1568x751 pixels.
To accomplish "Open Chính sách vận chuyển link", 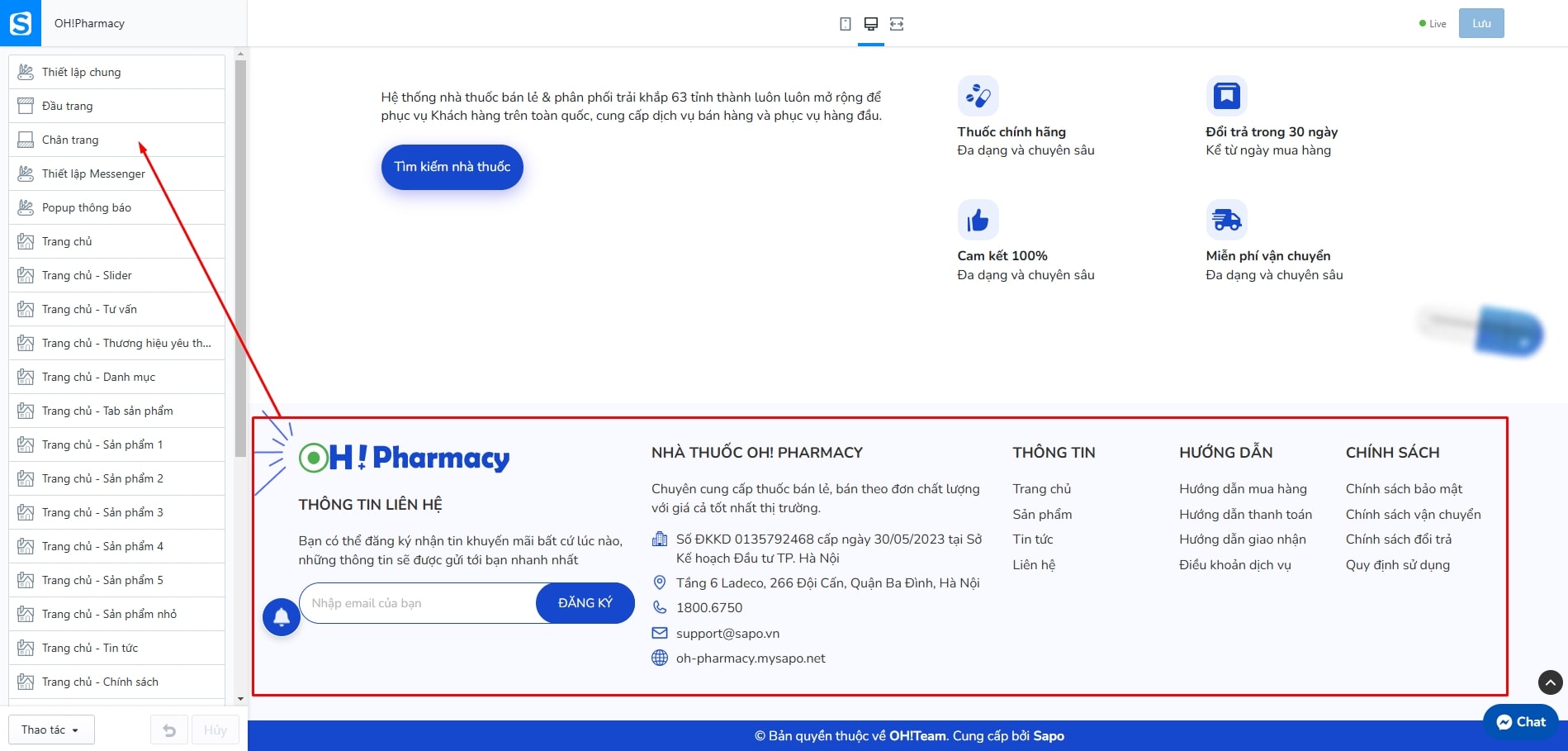I will click(1414, 514).
